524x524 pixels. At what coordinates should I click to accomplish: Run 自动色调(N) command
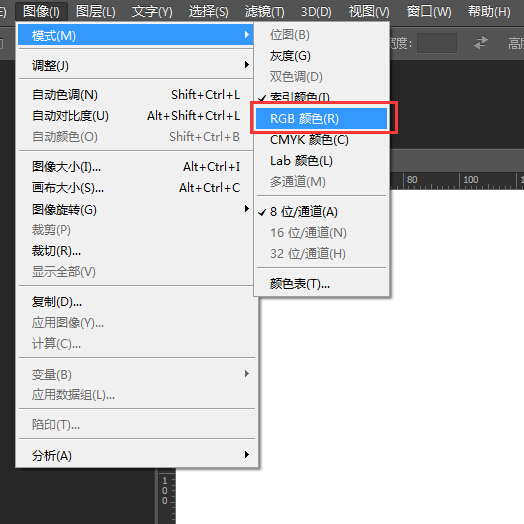(x=136, y=95)
